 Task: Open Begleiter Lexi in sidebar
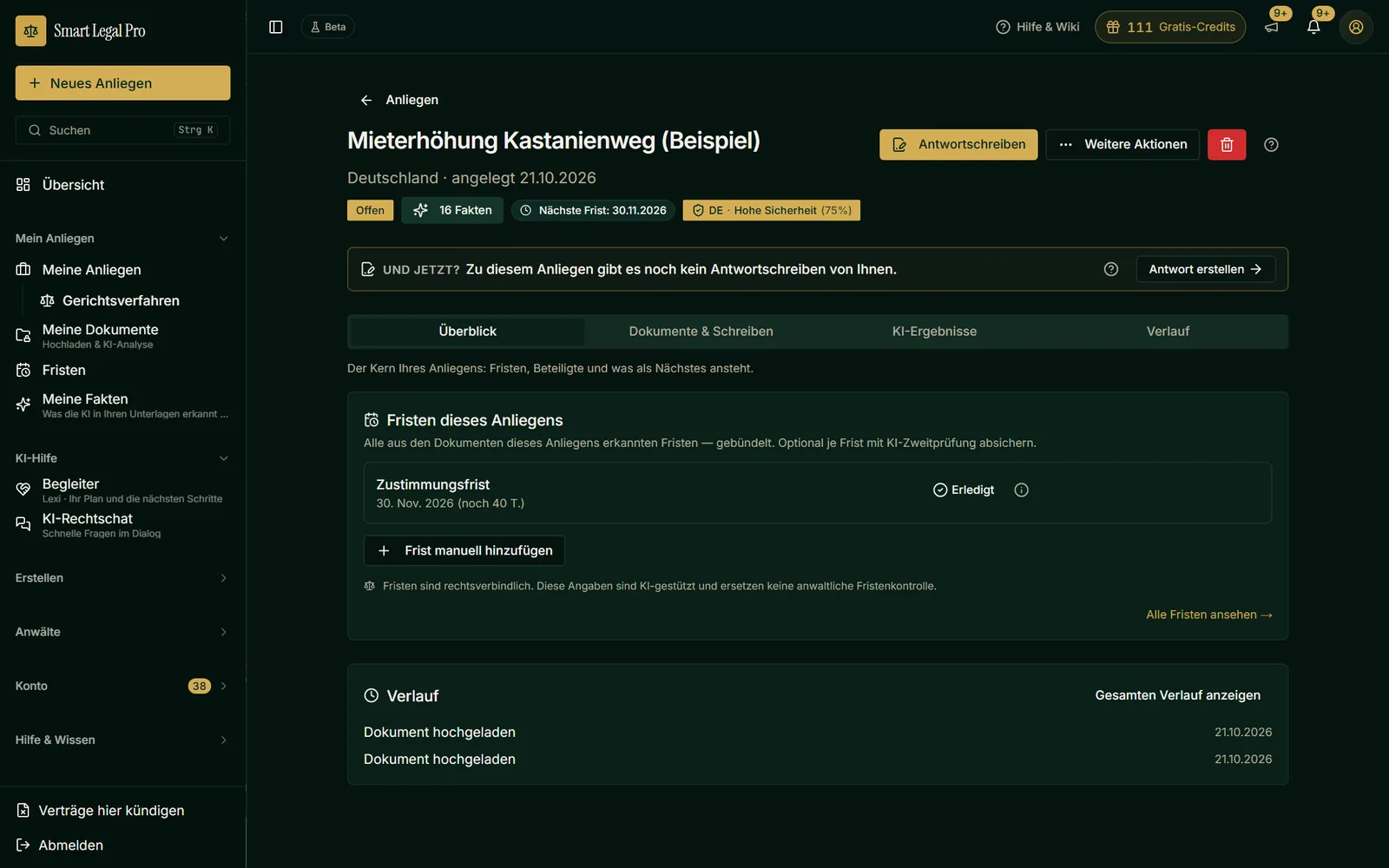coord(122,490)
